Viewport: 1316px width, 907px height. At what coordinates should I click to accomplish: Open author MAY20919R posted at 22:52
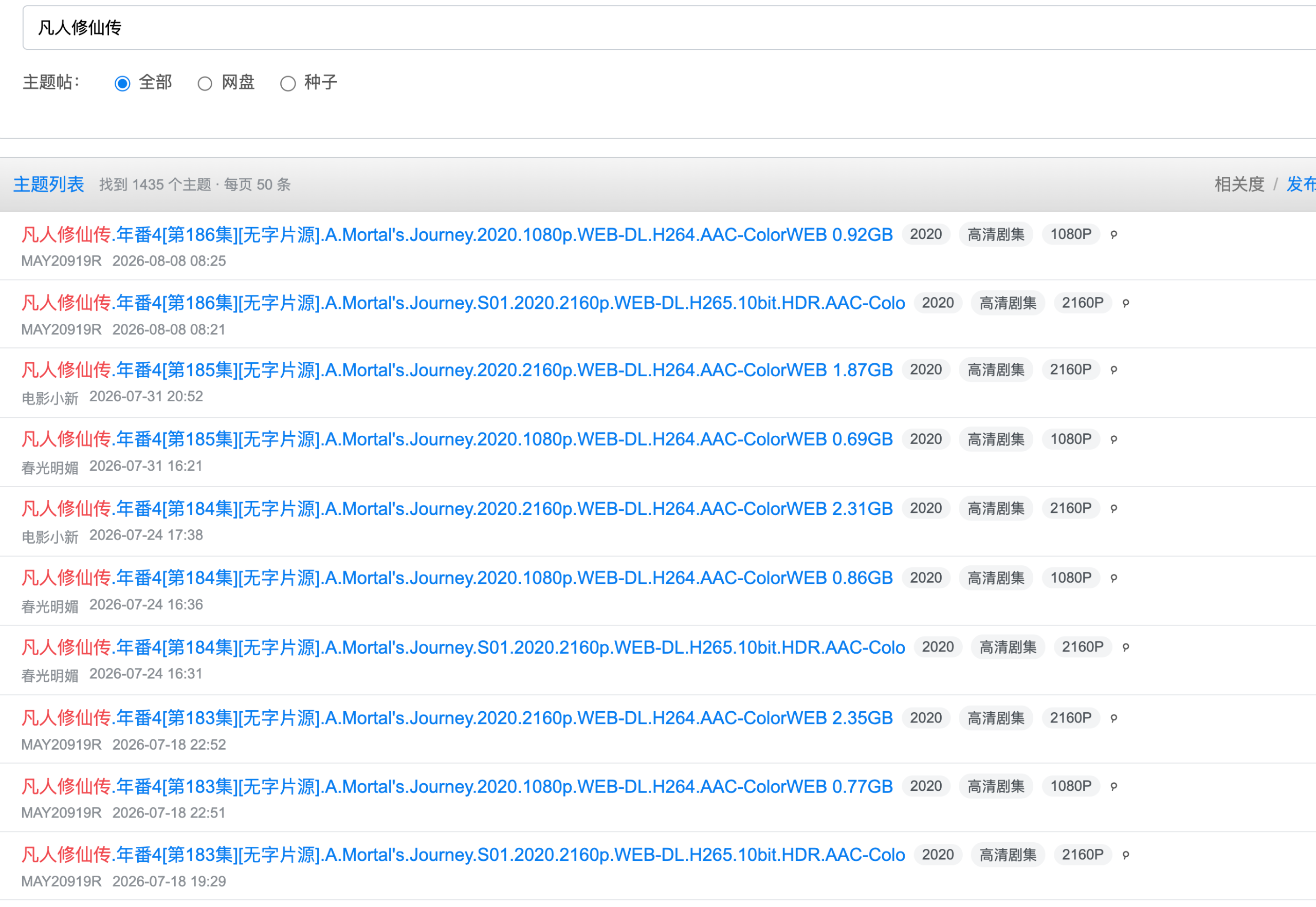click(x=61, y=745)
